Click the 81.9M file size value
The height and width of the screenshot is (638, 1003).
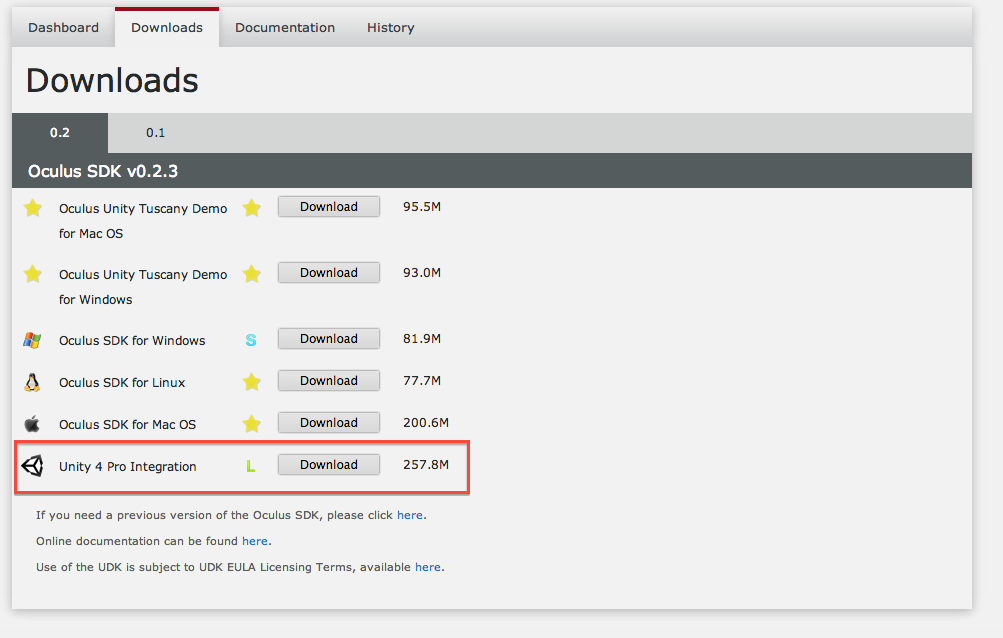point(422,339)
